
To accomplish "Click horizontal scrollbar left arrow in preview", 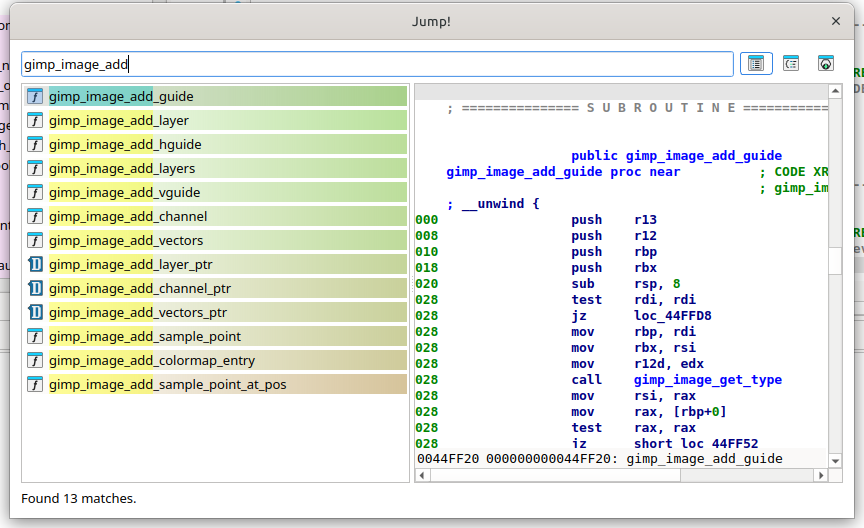I will click(422, 475).
